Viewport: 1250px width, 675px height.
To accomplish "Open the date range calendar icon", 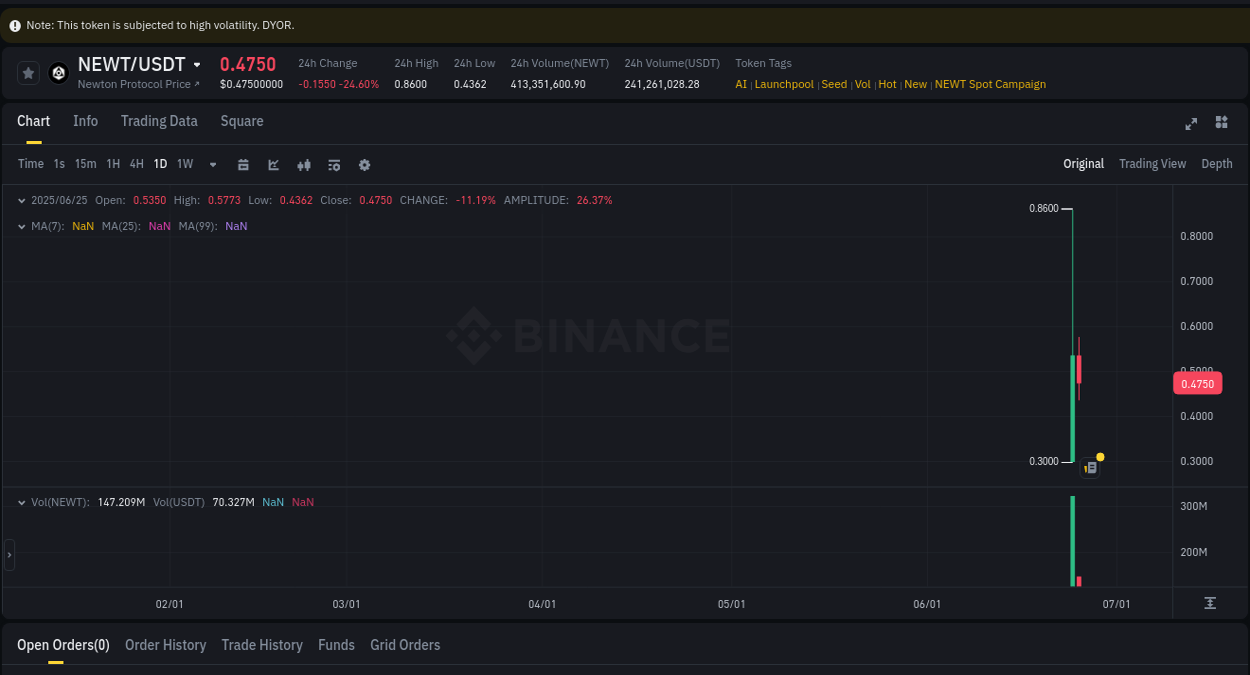I will (x=243, y=164).
